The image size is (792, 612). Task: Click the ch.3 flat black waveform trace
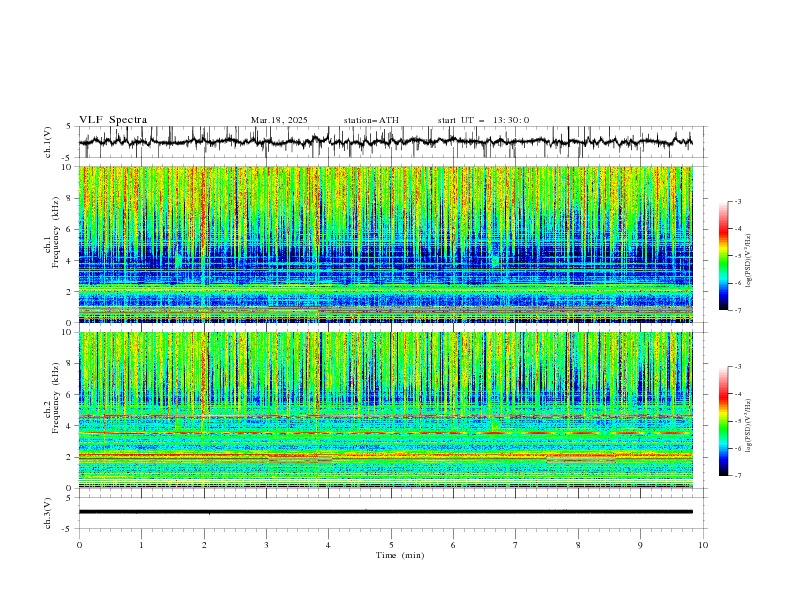(x=385, y=512)
